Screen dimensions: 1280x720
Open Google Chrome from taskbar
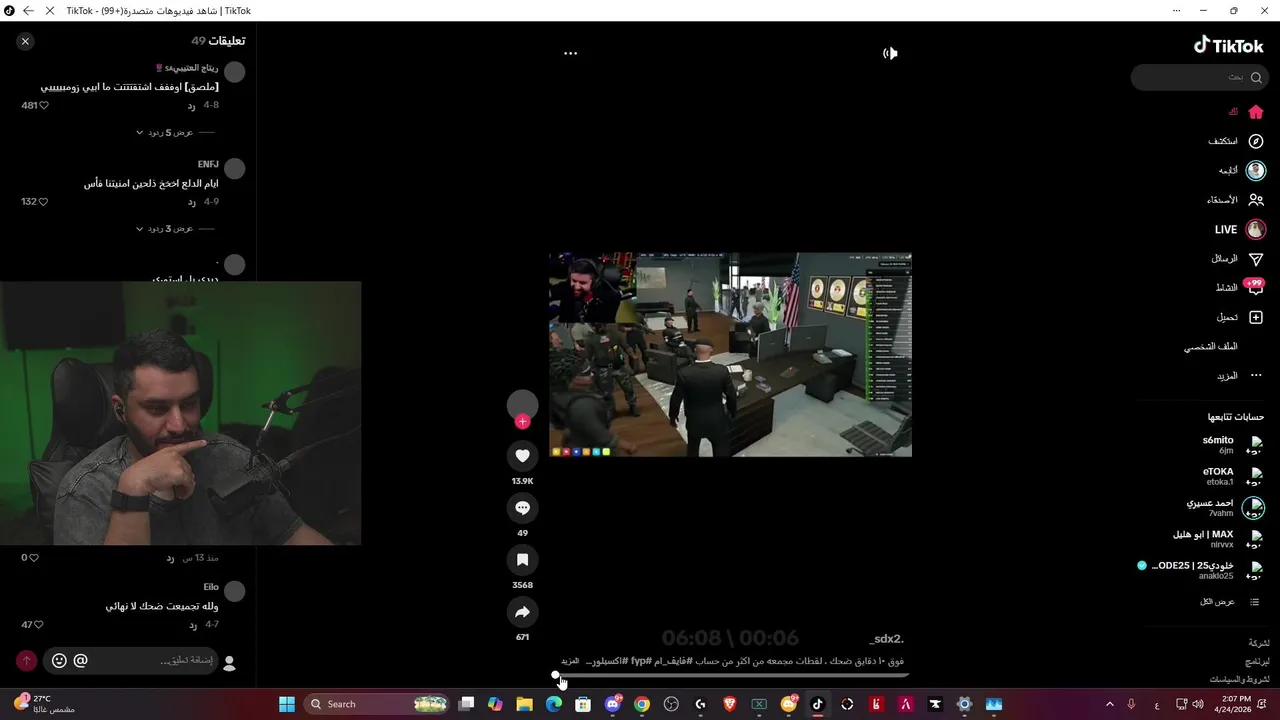pyautogui.click(x=642, y=704)
